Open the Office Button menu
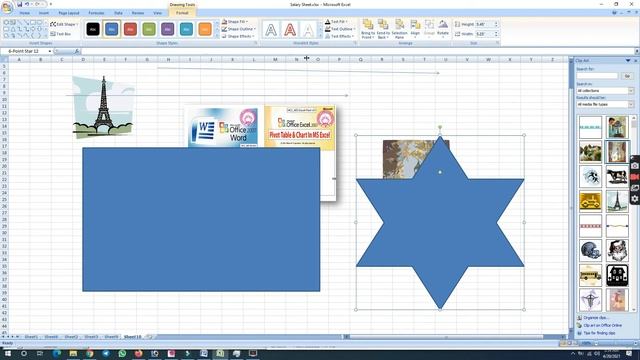640x360 pixels. (7, 7)
